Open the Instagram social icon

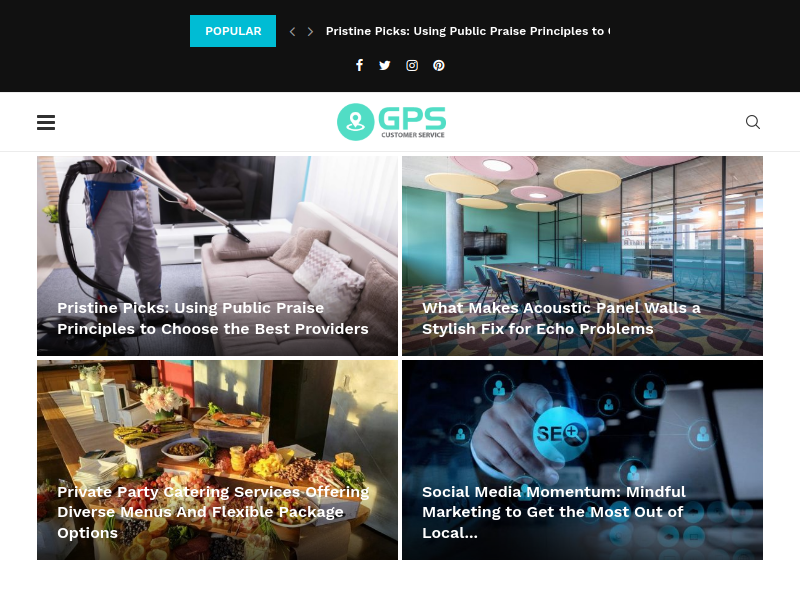(412, 65)
